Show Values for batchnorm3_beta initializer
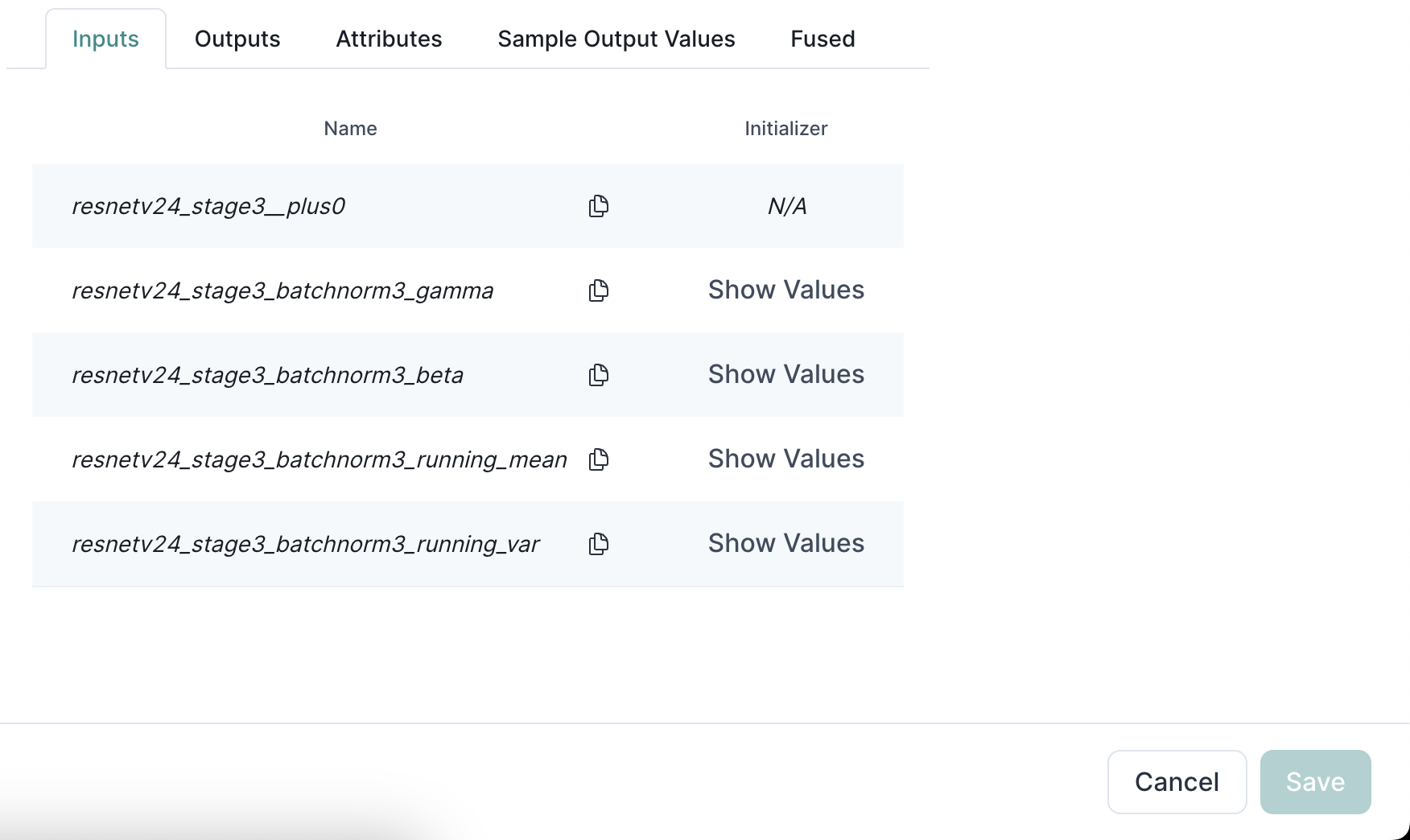 pyautogui.click(x=786, y=374)
